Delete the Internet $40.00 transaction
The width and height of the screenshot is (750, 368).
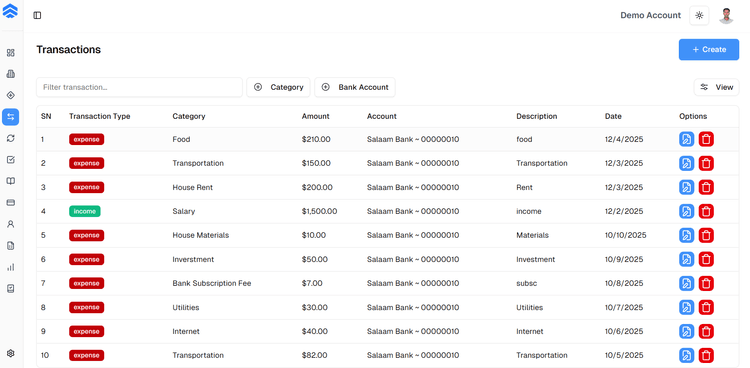pyautogui.click(x=706, y=331)
